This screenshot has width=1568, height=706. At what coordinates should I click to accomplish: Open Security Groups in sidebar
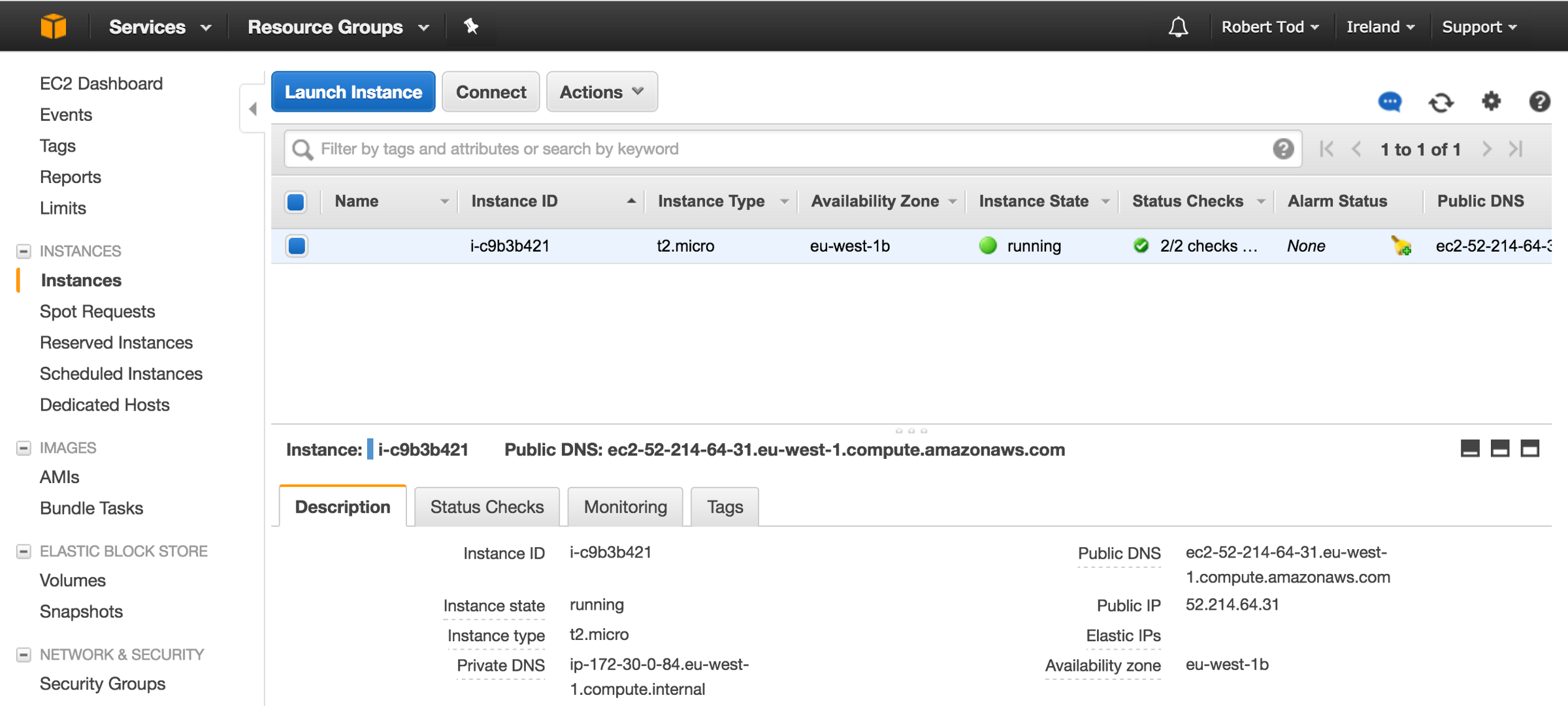click(x=103, y=684)
